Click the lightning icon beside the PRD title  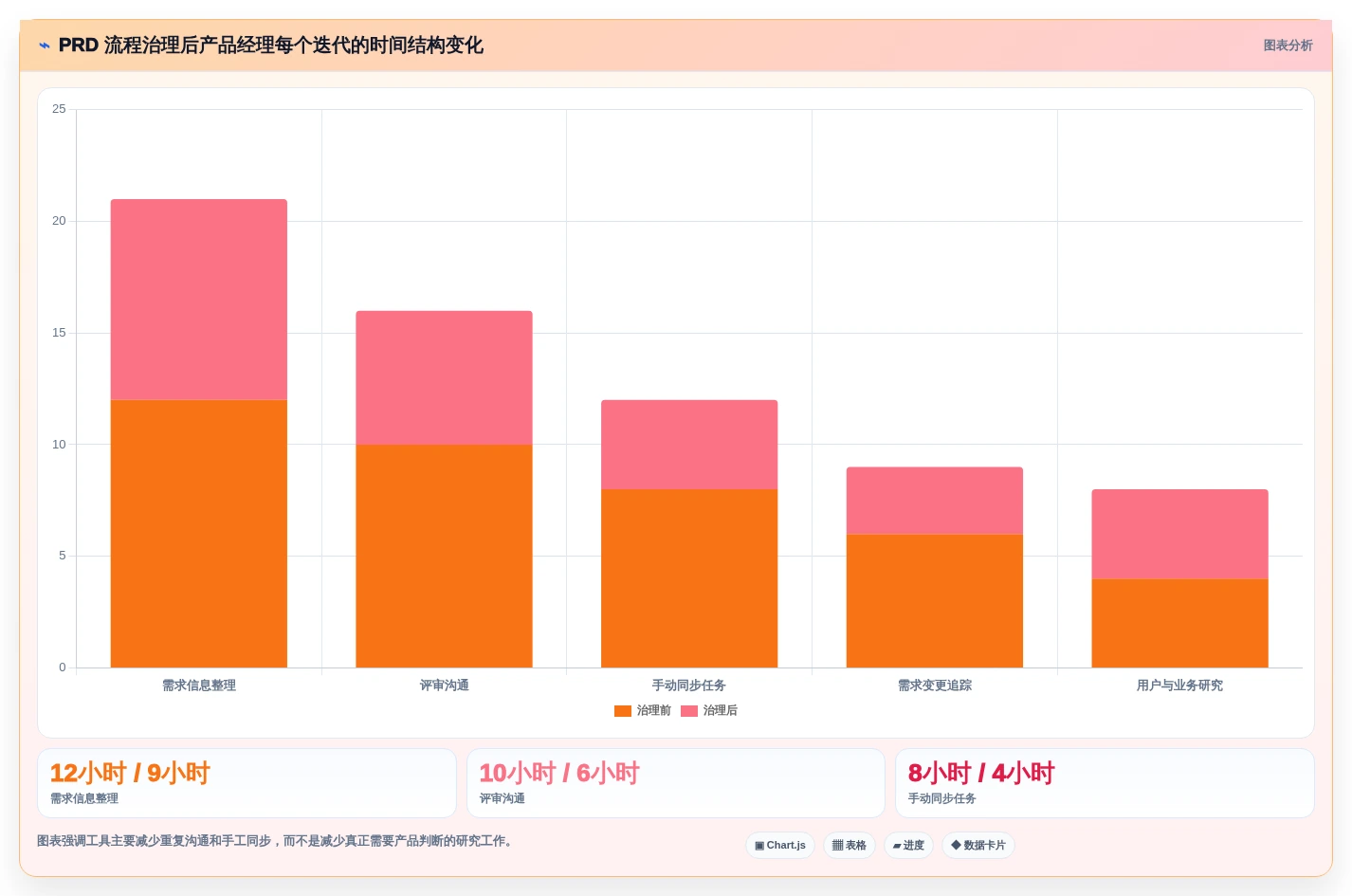pos(45,46)
